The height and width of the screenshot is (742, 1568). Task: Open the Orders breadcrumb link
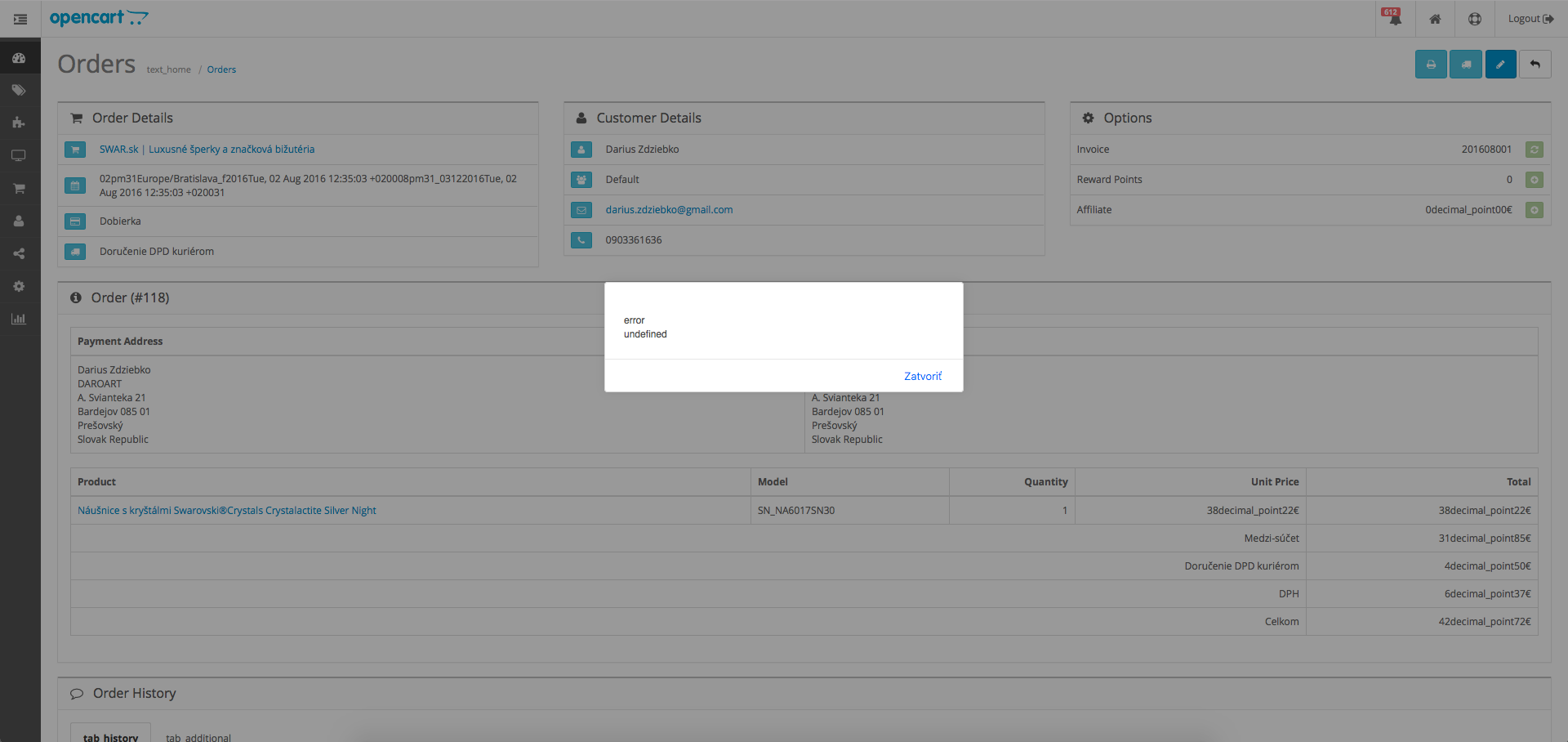point(221,69)
